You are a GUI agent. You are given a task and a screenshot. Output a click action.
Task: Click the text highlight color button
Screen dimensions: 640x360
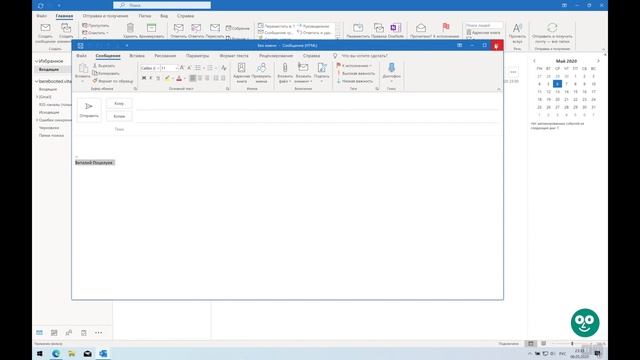click(167, 78)
